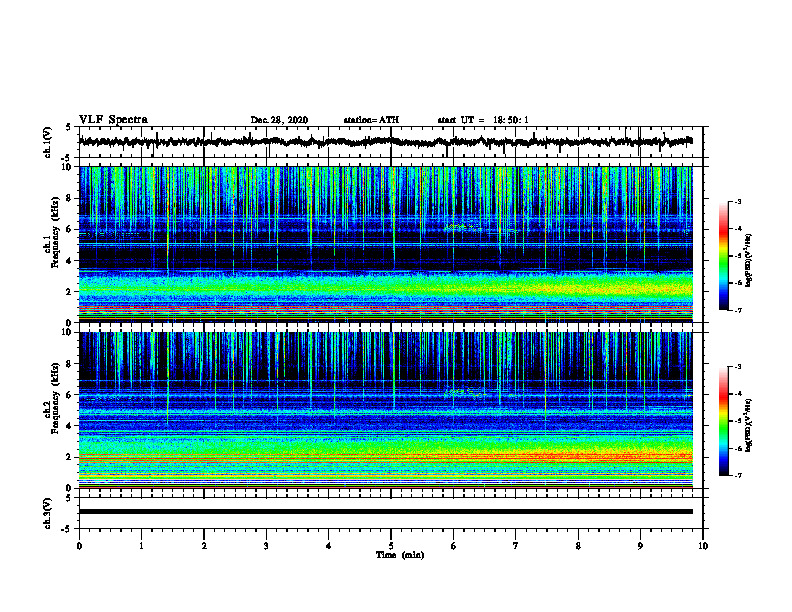
Task: Select the ch.1 "Frequency (kHz)" axis label
Action: click(55, 232)
